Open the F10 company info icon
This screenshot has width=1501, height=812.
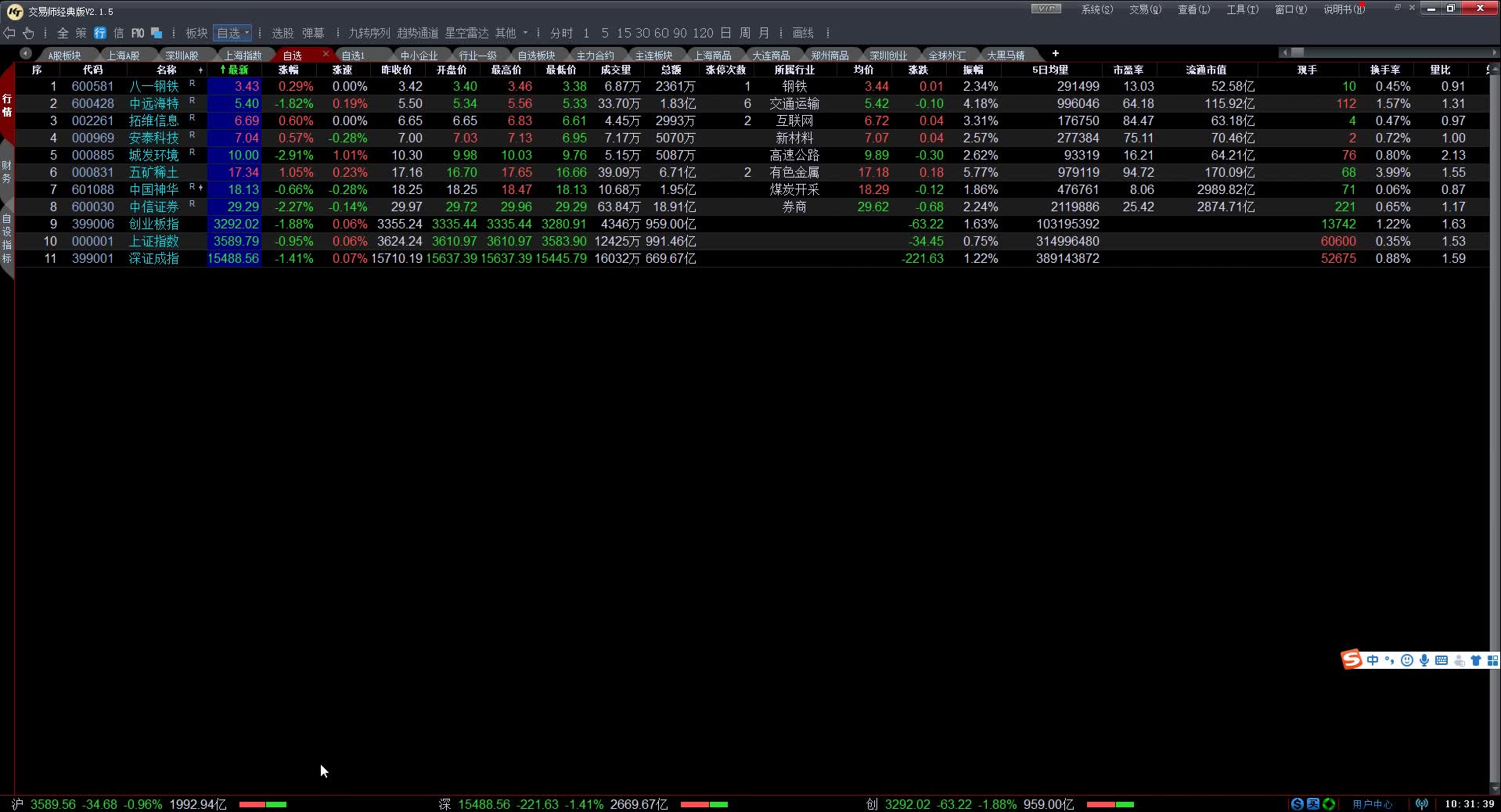[x=138, y=33]
